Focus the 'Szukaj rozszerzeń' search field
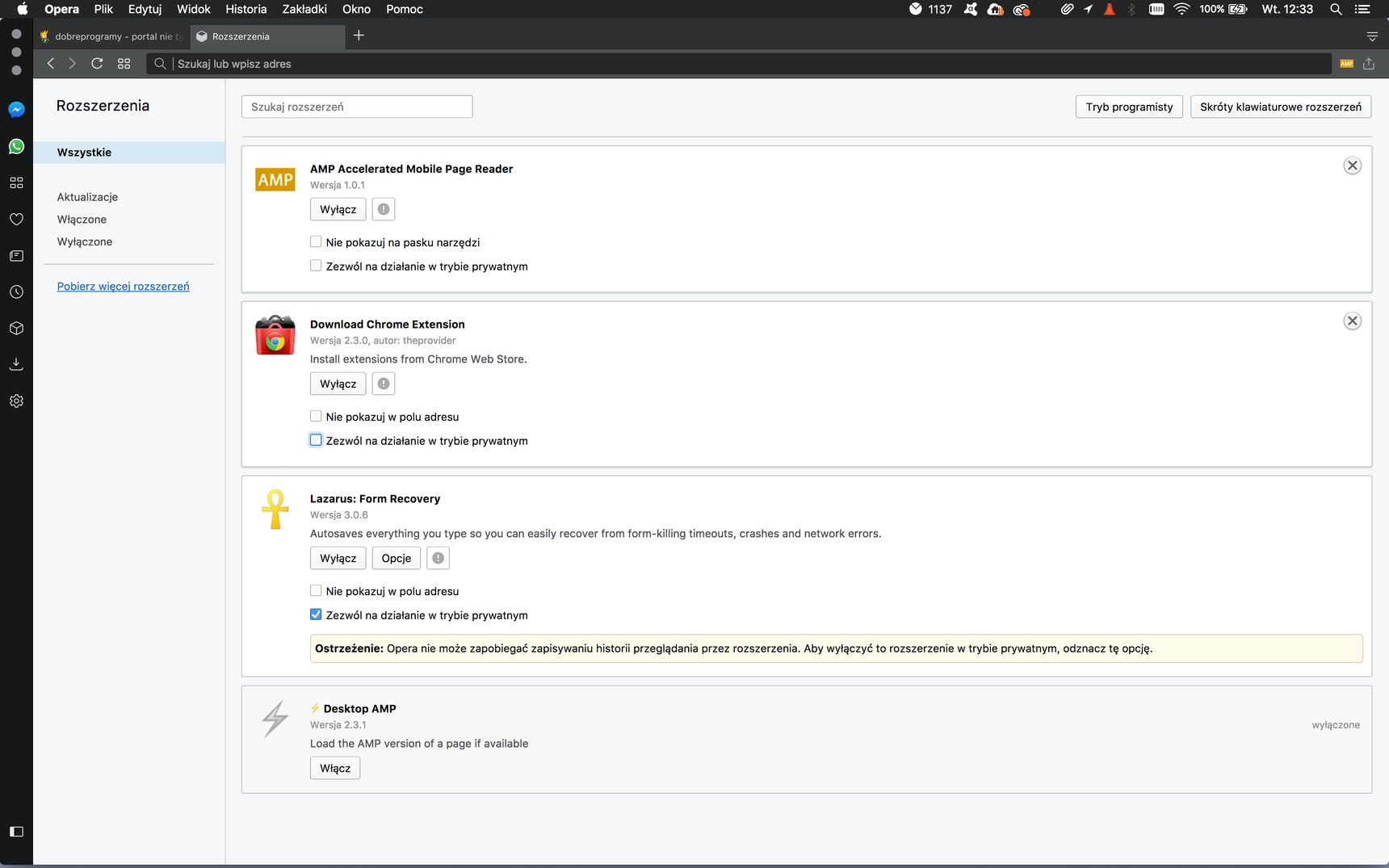Image resolution: width=1389 pixels, height=868 pixels. tap(357, 107)
